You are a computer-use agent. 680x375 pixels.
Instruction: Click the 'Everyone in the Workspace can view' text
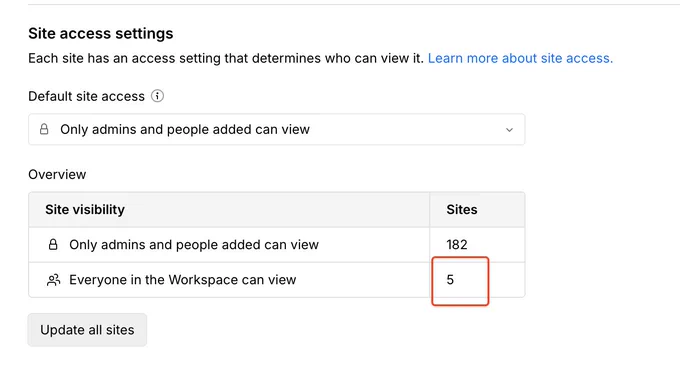pos(183,280)
